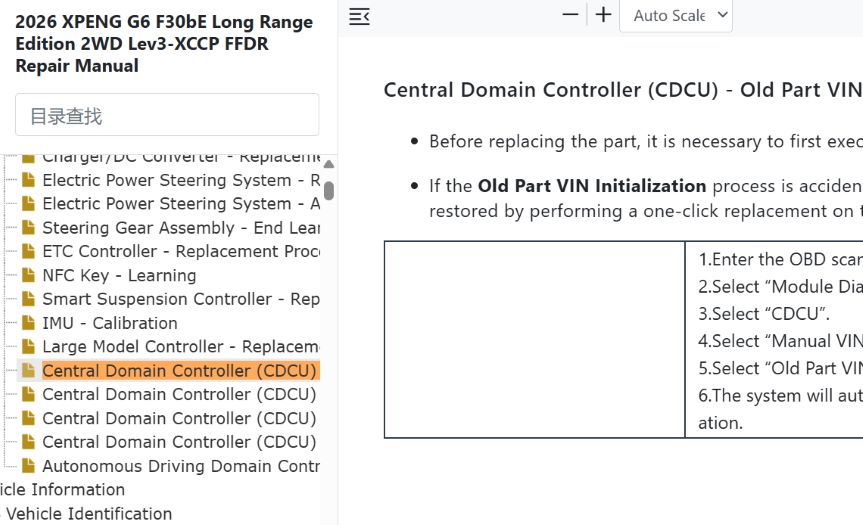Select NFC Key - Learning item
863x525 pixels.
[x=119, y=275]
